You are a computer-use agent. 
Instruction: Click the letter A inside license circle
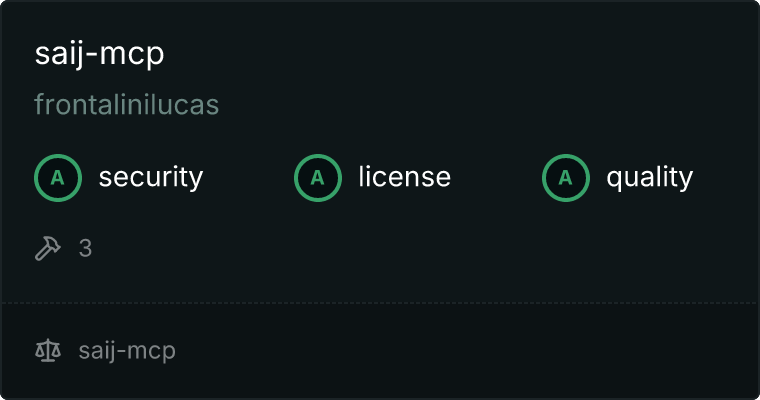point(317,178)
